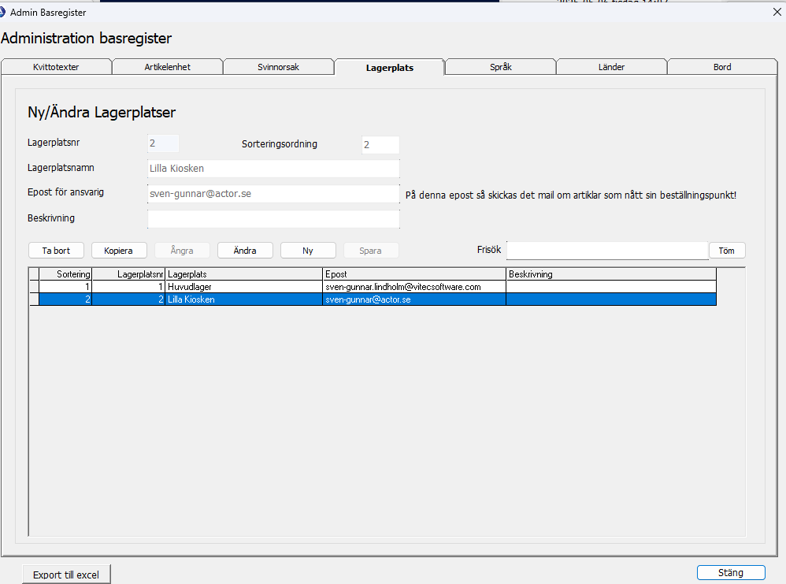
Task: Click the empty Beskrivning field
Action: [273, 219]
